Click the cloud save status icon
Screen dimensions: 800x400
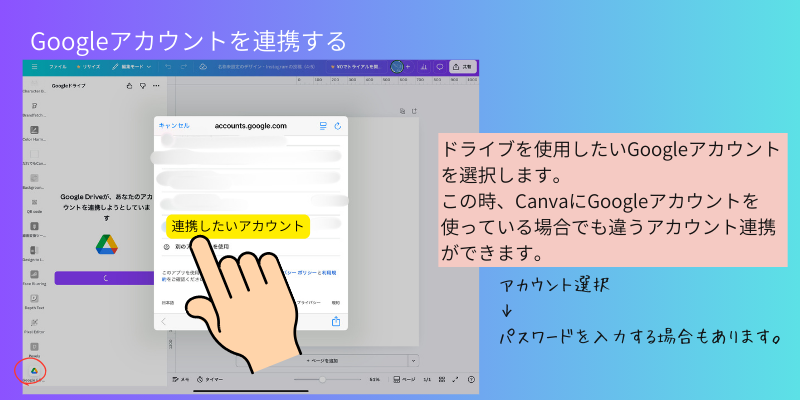coord(203,67)
